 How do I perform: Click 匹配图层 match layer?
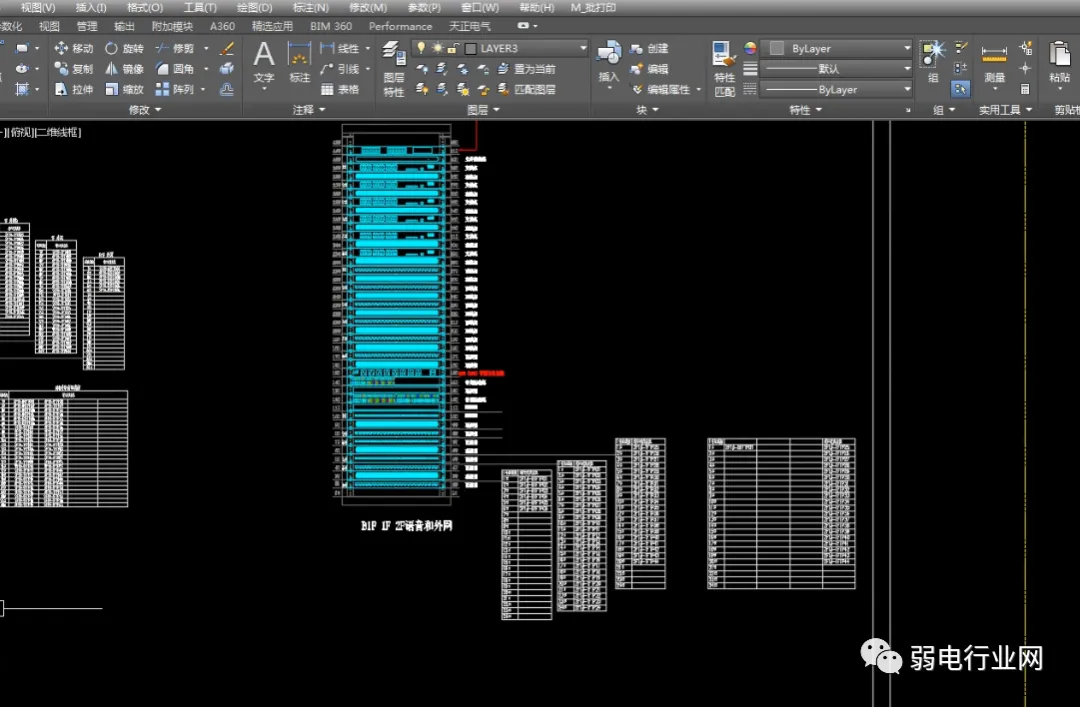tap(527, 90)
